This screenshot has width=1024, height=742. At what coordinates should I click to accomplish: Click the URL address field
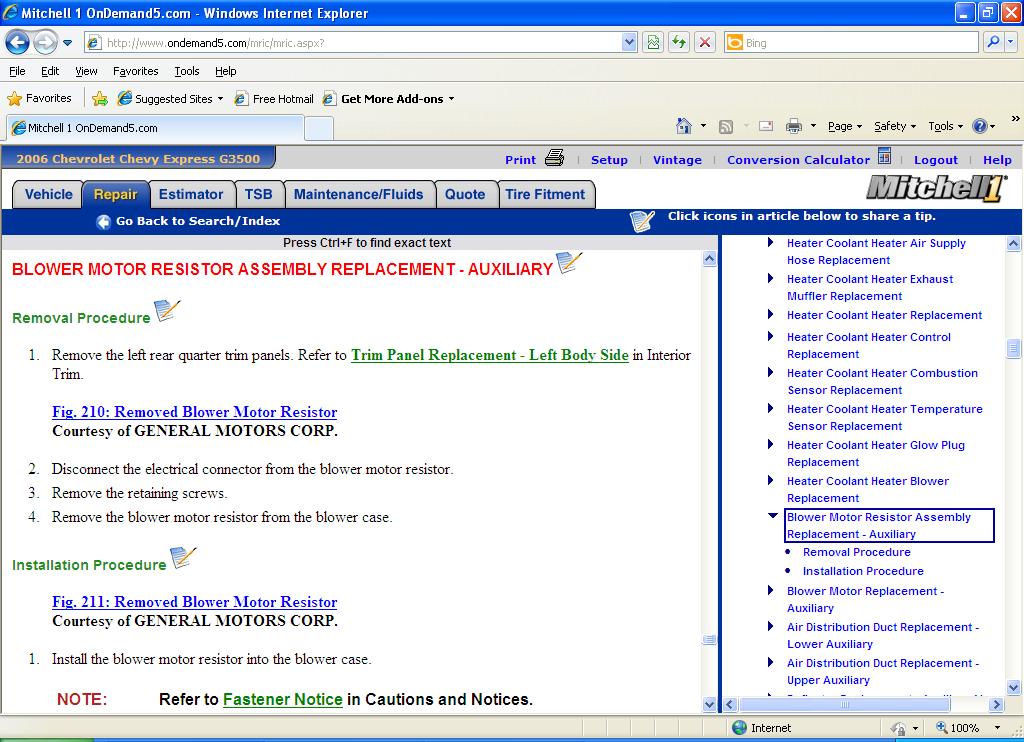coord(362,43)
